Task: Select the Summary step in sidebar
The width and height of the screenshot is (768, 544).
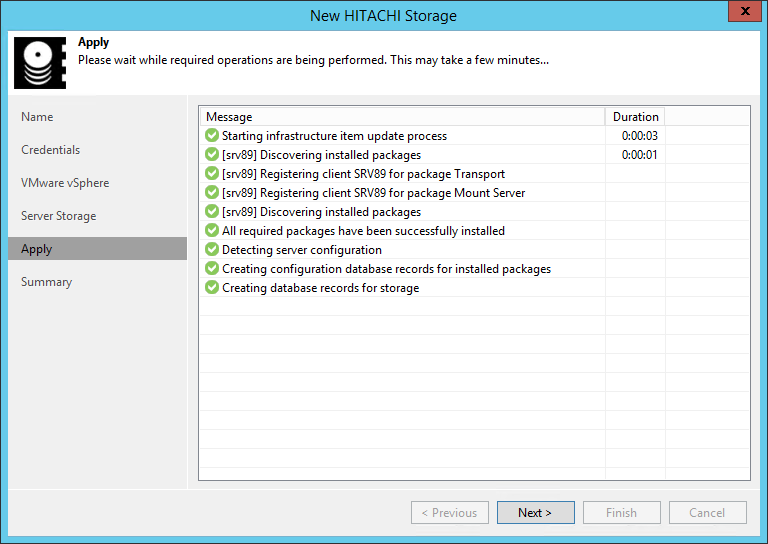Action: (x=46, y=282)
